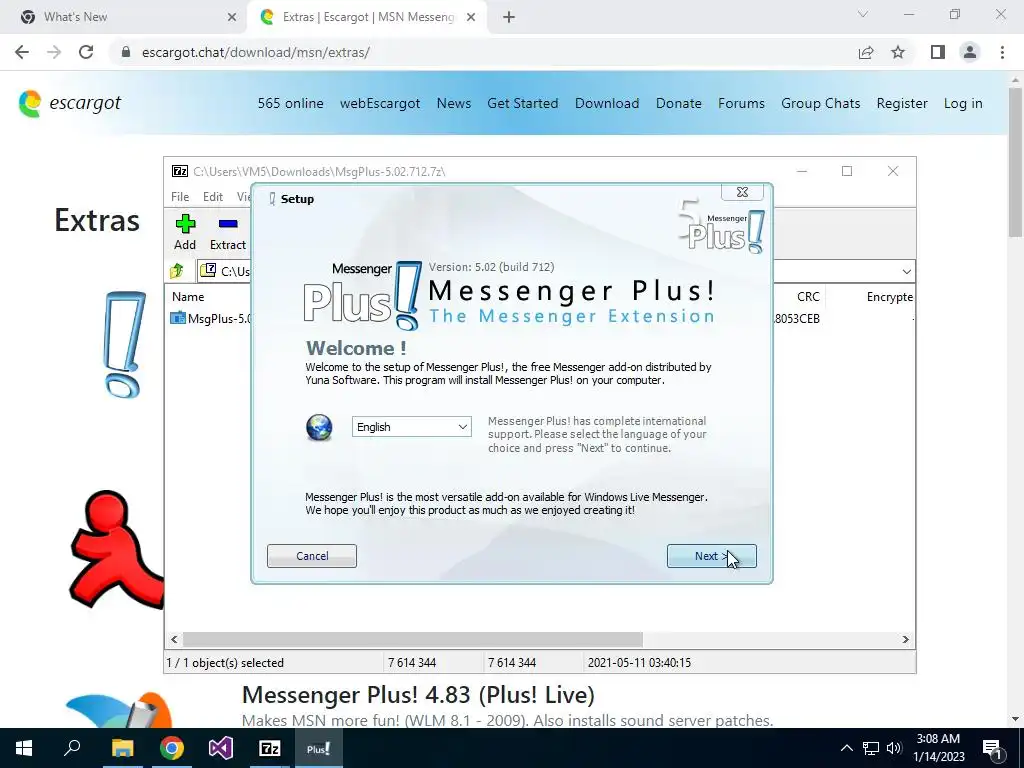Go back in Chrome
The image size is (1024, 768).
[x=22, y=52]
